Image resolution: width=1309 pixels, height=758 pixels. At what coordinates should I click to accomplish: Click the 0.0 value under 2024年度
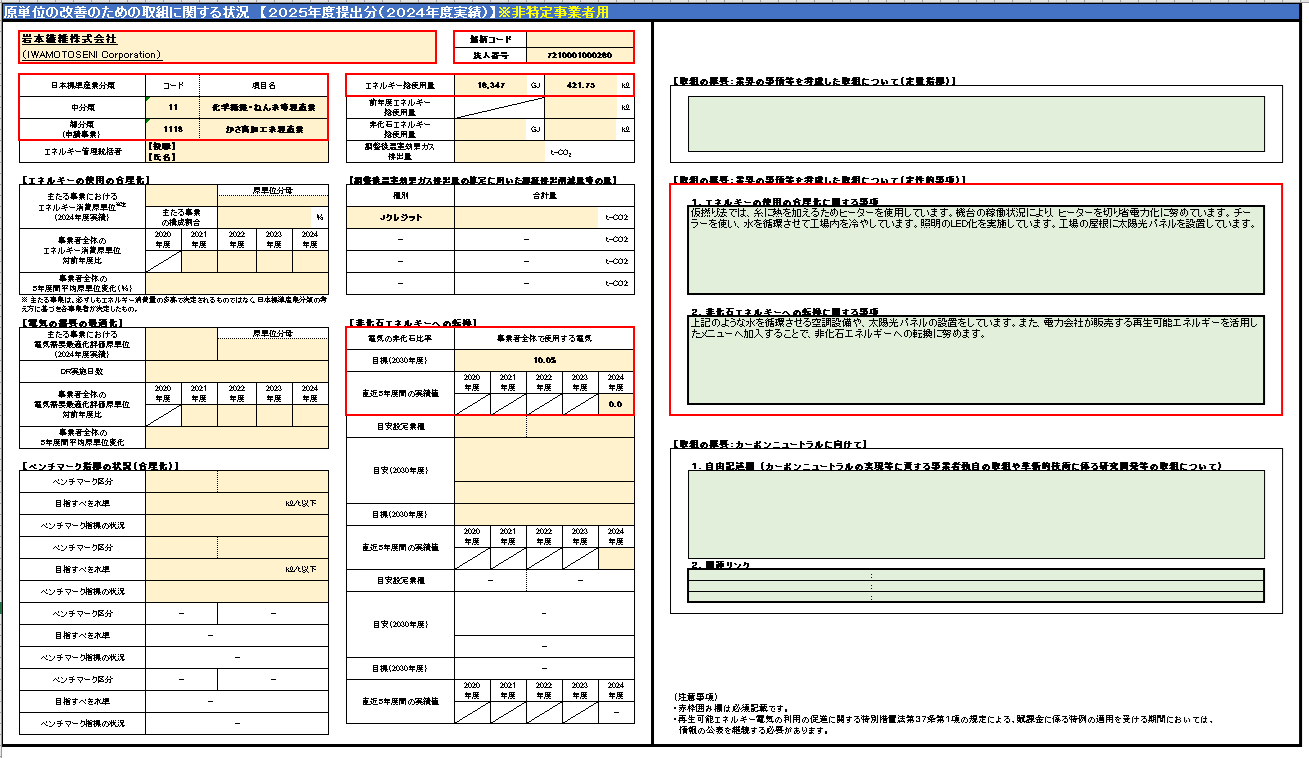click(616, 404)
